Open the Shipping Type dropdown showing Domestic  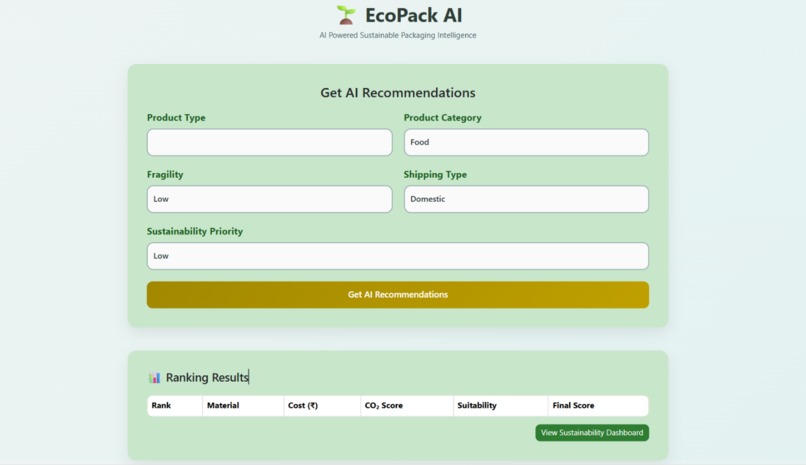coord(526,199)
